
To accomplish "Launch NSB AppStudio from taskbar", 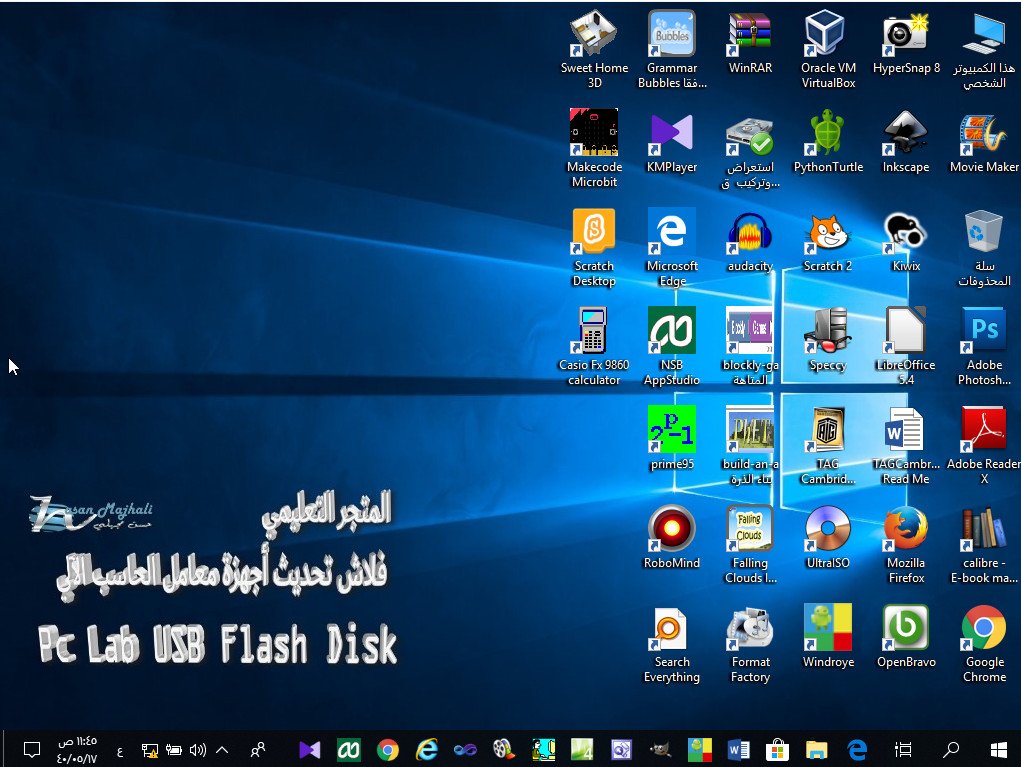I will [x=348, y=750].
